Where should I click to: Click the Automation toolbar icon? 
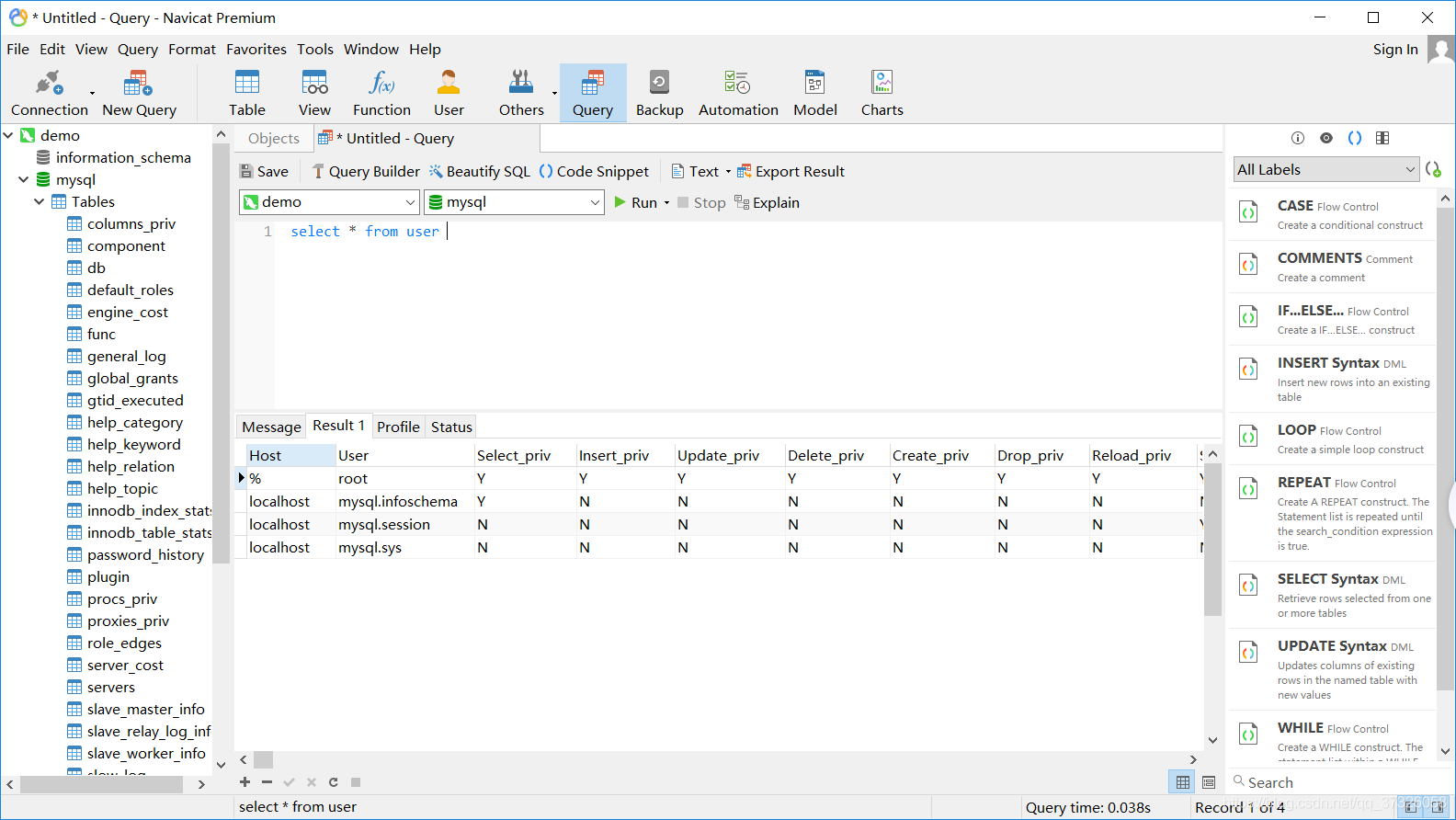737,93
